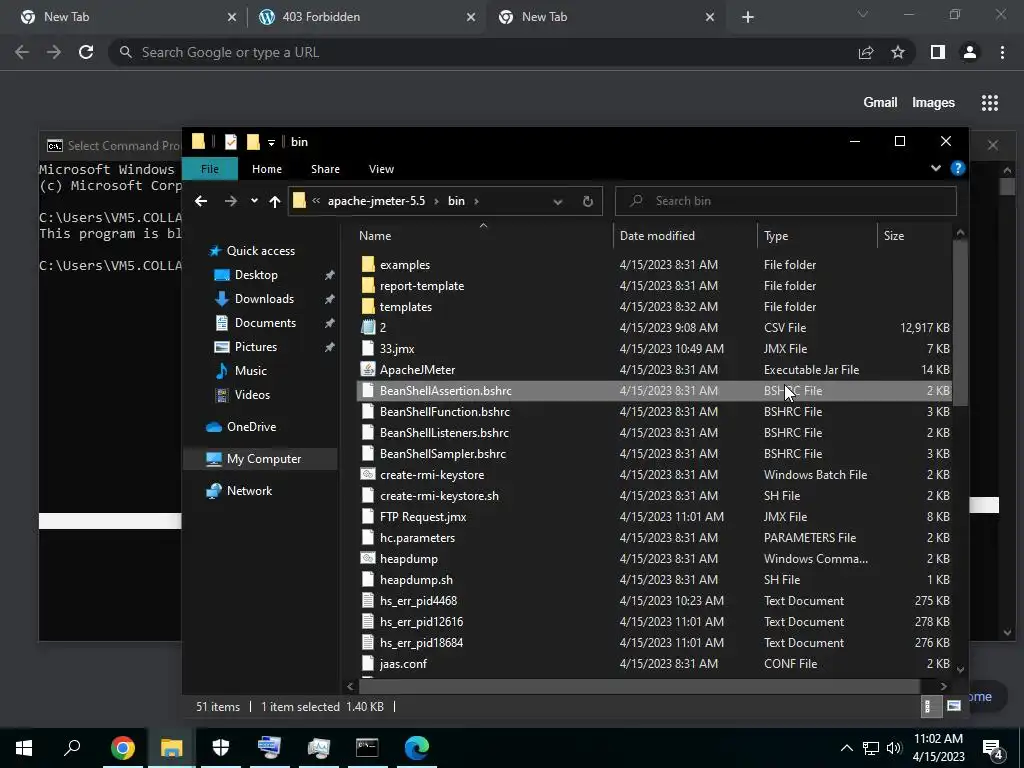Open Chrome side panel icon
This screenshot has width=1024, height=768.
(938, 52)
